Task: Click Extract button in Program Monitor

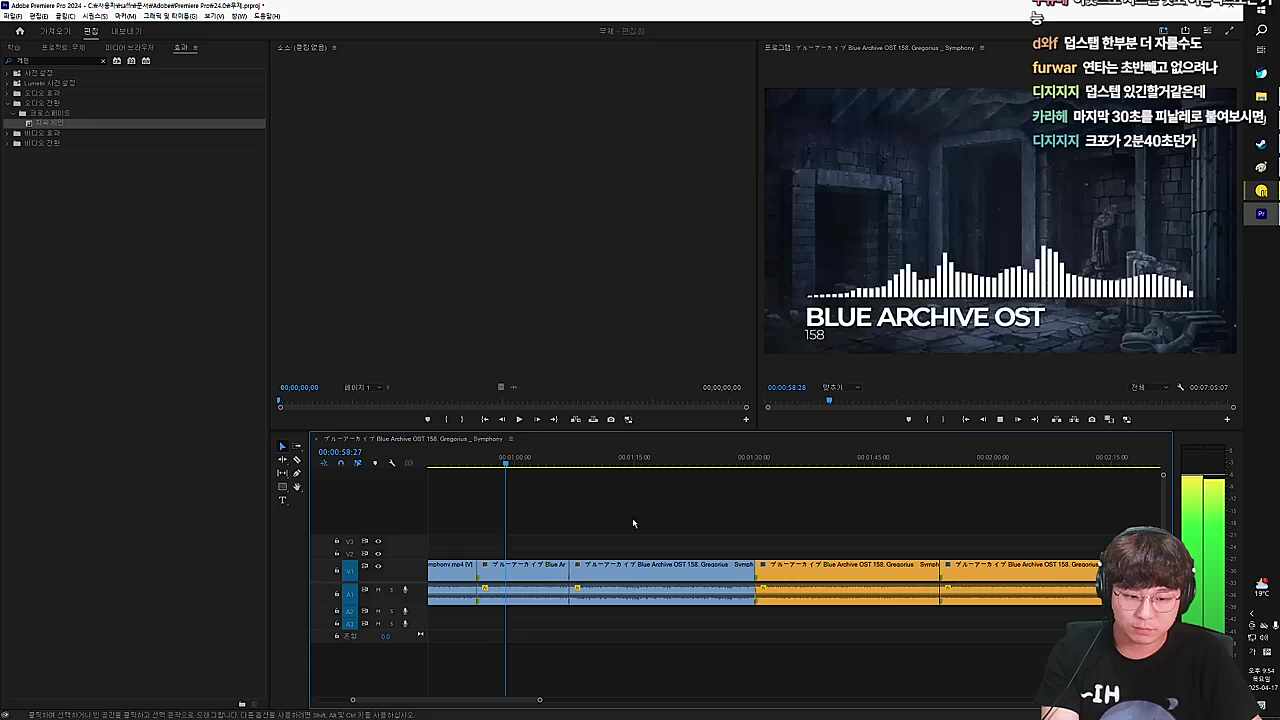Action: pyautogui.click(x=1073, y=419)
